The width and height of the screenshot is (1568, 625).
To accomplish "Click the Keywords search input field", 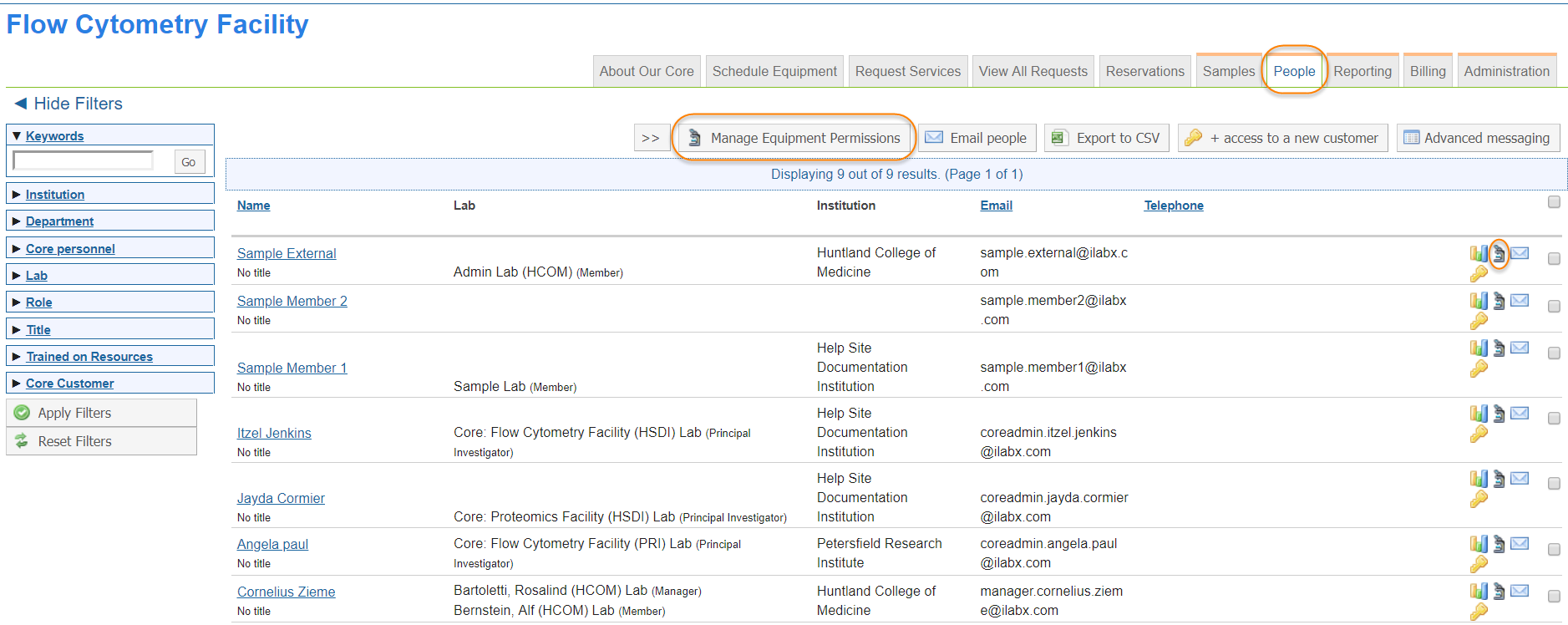I will tap(84, 161).
